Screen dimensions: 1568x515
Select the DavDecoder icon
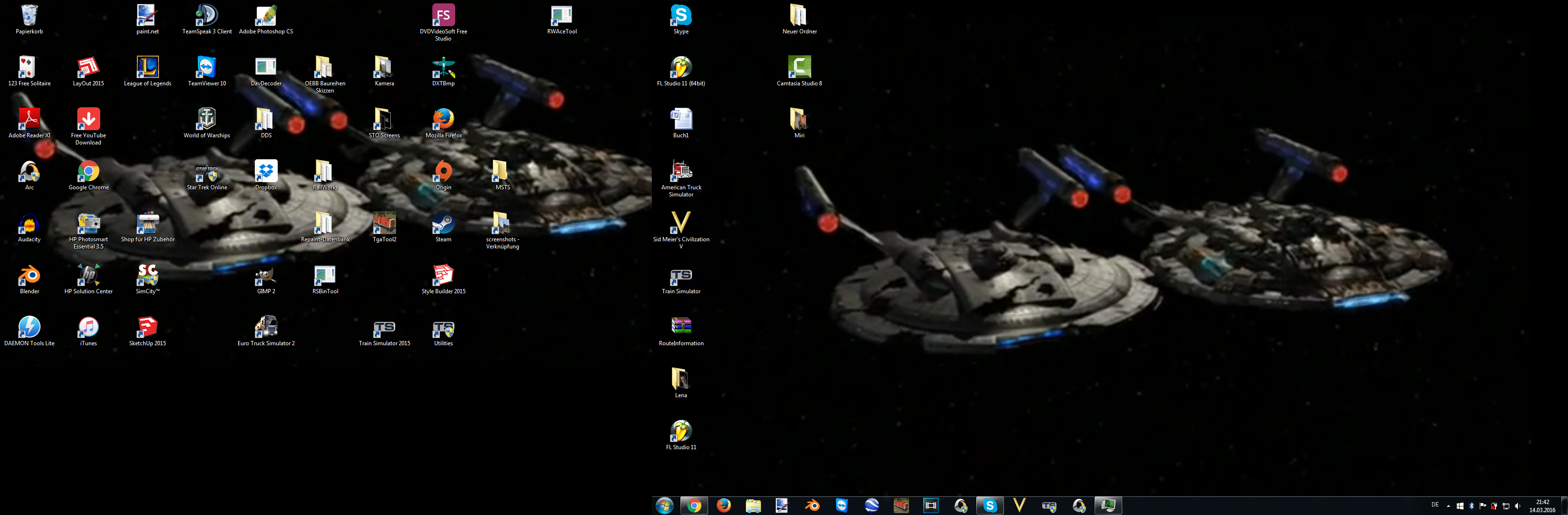pyautogui.click(x=266, y=71)
